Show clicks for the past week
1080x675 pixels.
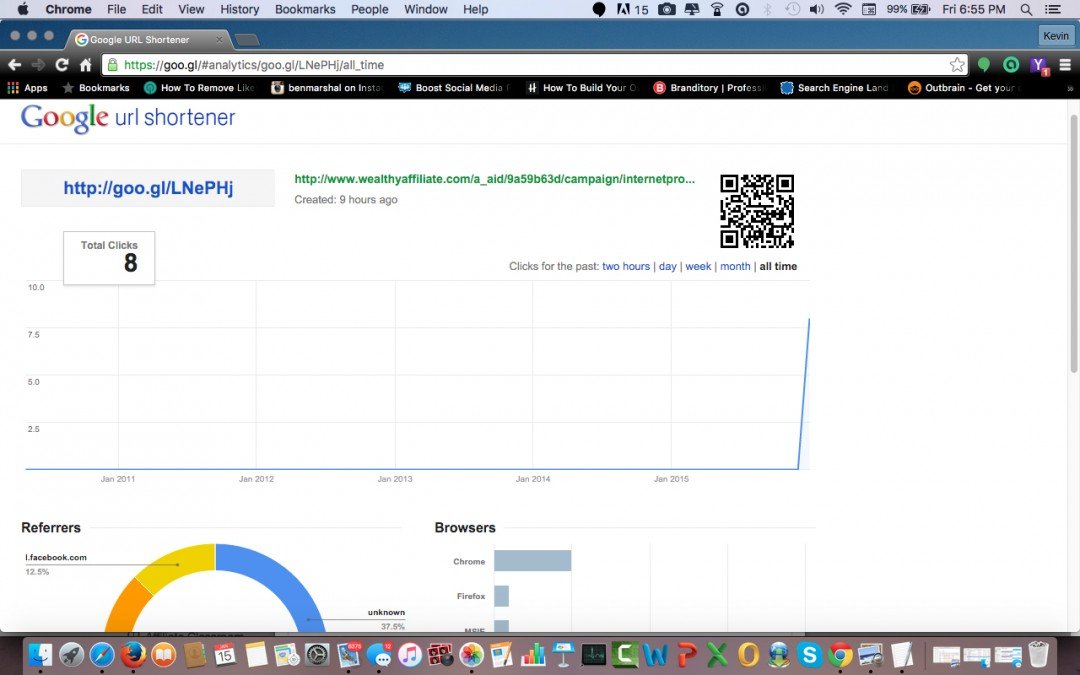coord(698,267)
